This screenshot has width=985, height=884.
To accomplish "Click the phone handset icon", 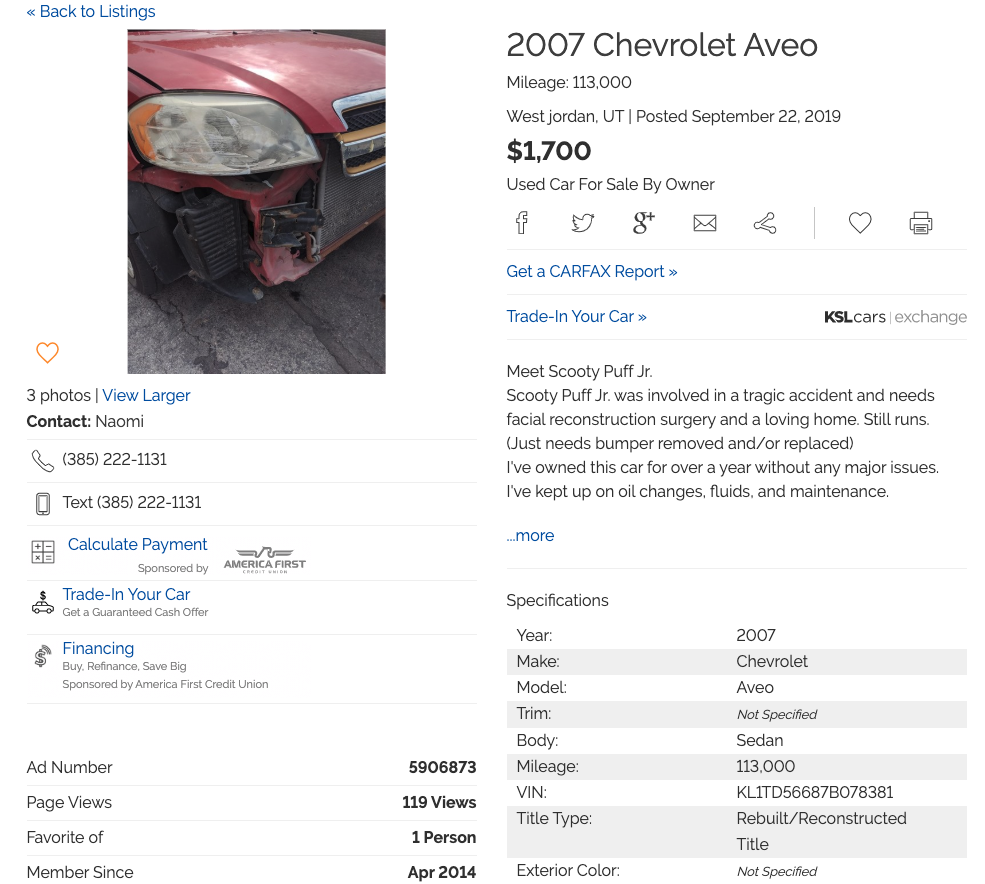I will [x=43, y=461].
